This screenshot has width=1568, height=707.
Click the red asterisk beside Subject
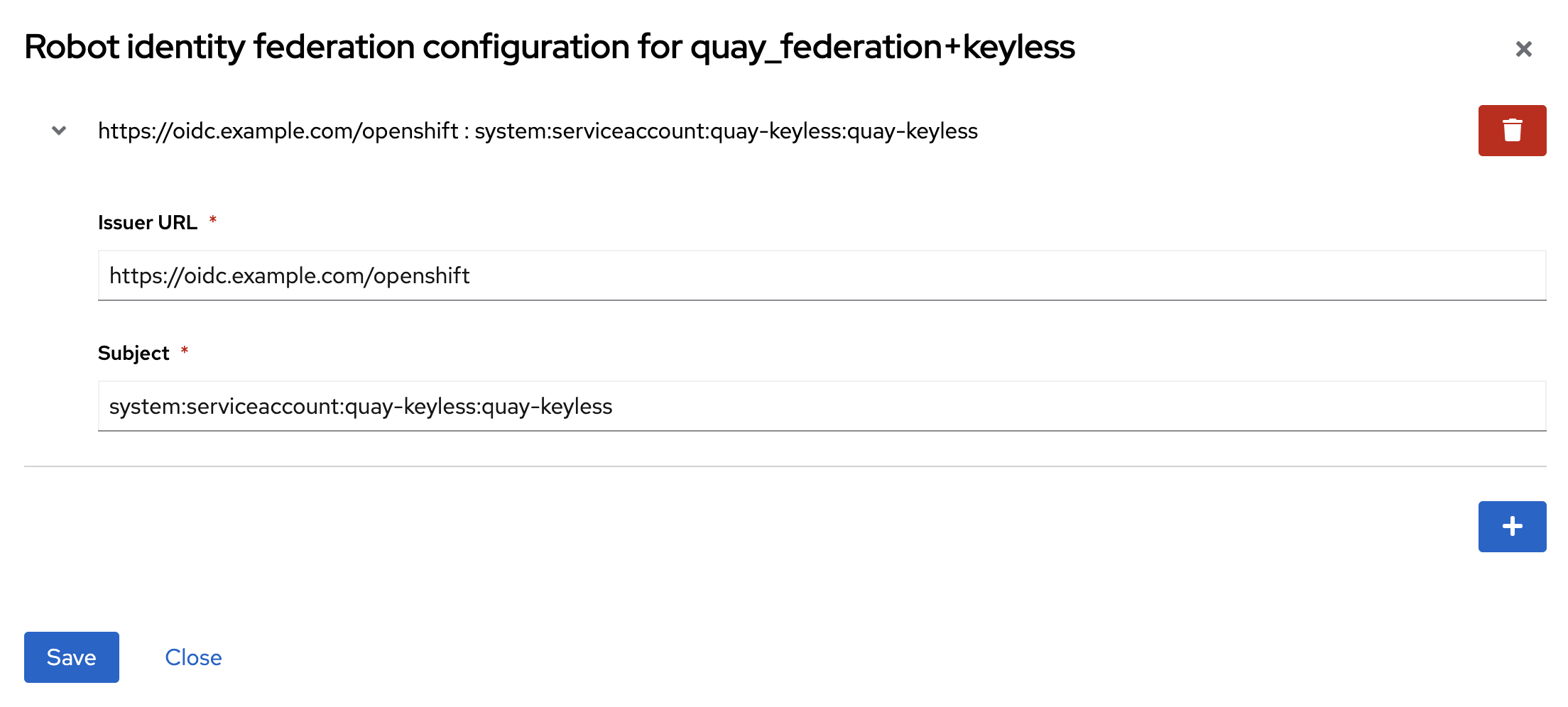point(184,351)
